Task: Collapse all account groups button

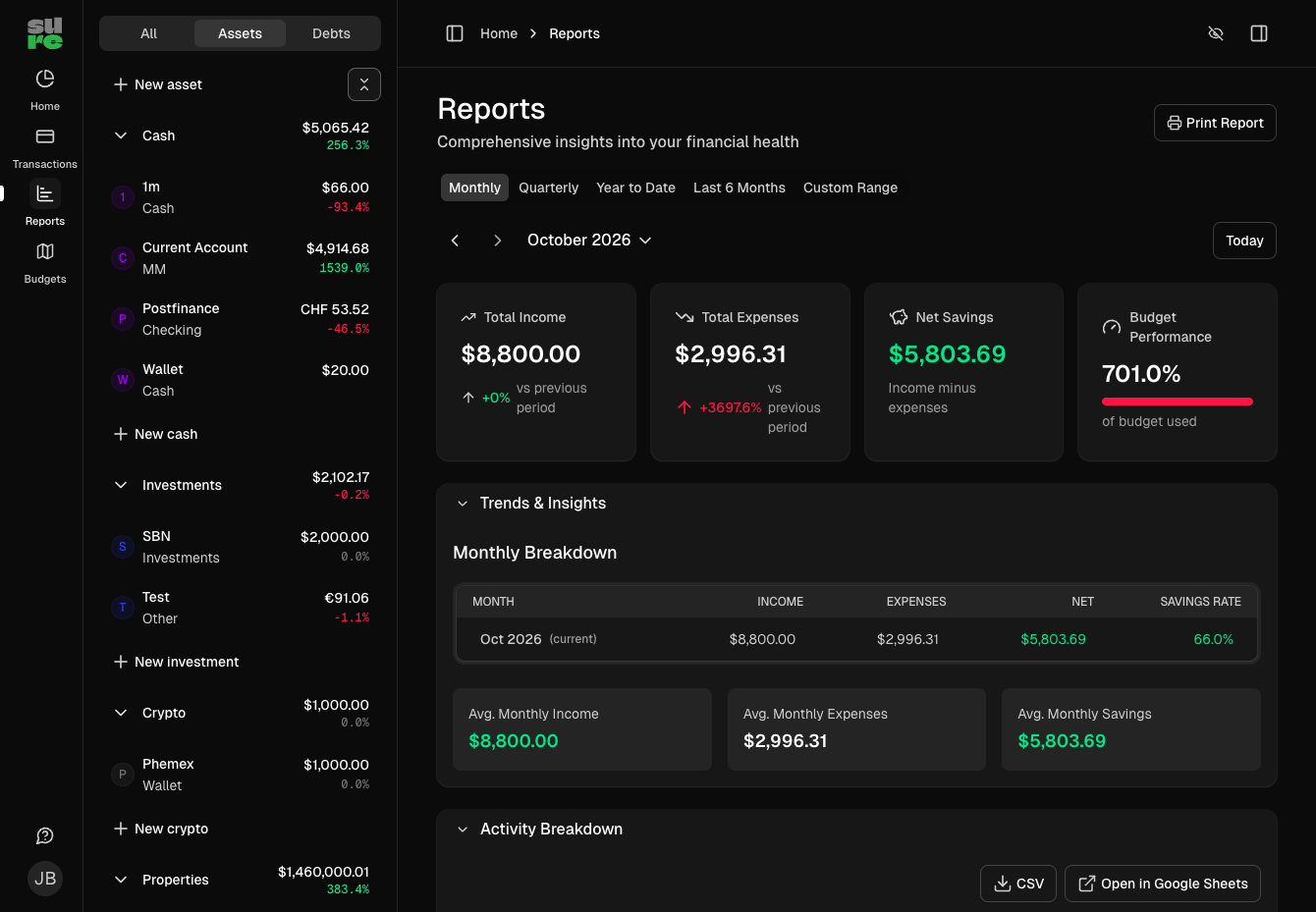Action: coord(364,84)
